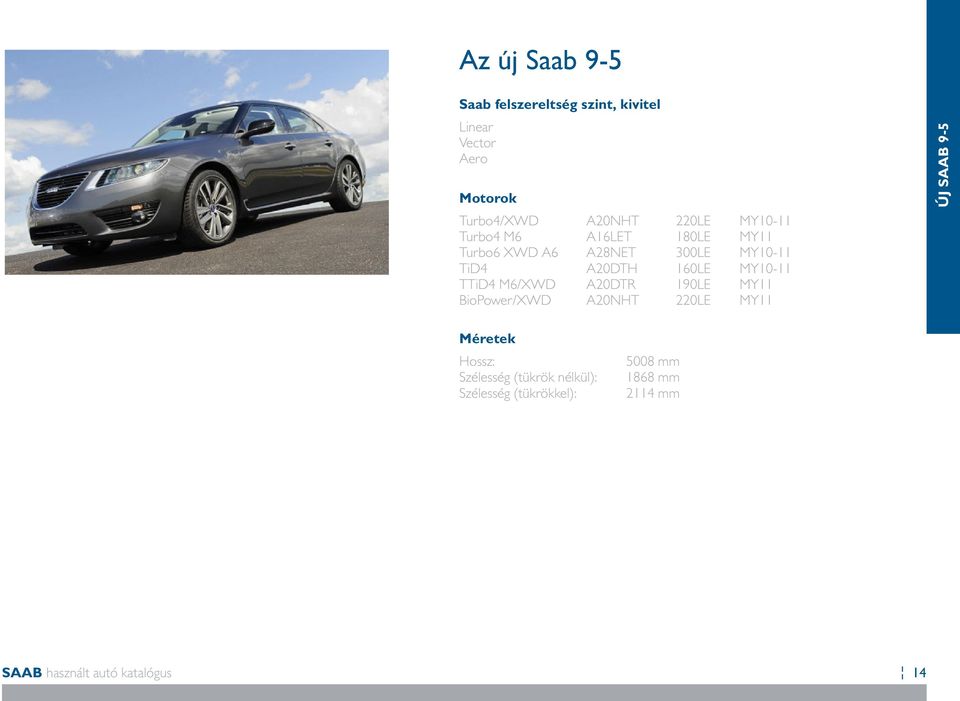The image size is (960, 701).
Task: Click the '2114 mm' width value
Action: (653, 393)
